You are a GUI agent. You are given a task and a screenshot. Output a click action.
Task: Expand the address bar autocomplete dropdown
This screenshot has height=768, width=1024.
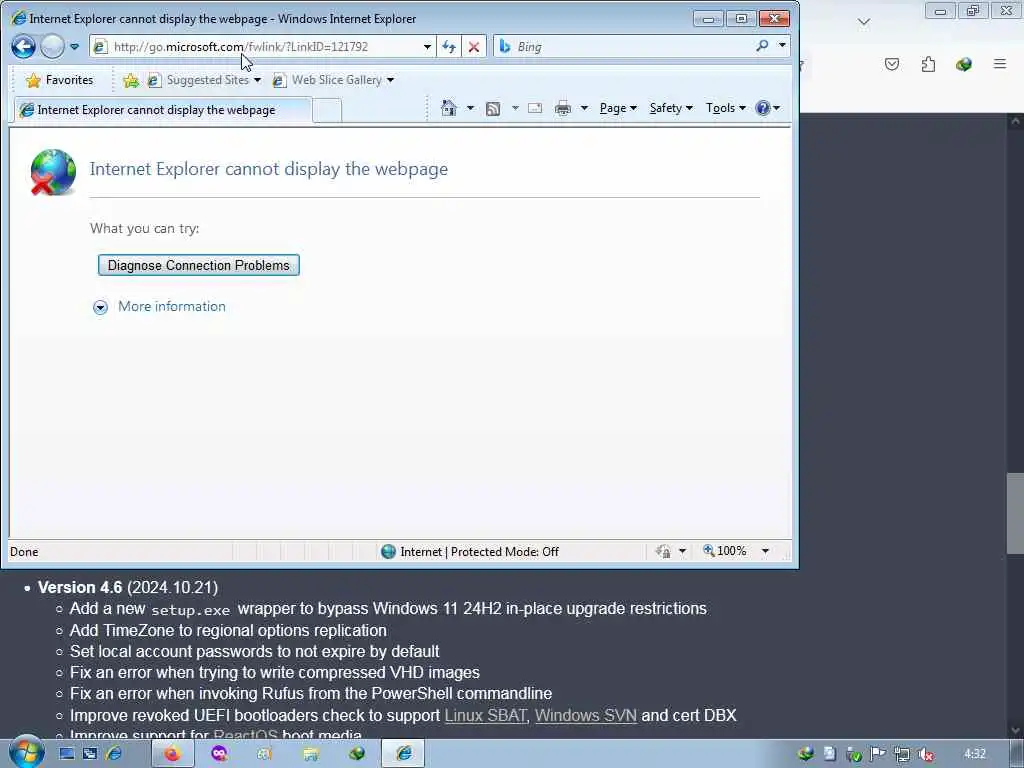(x=427, y=46)
